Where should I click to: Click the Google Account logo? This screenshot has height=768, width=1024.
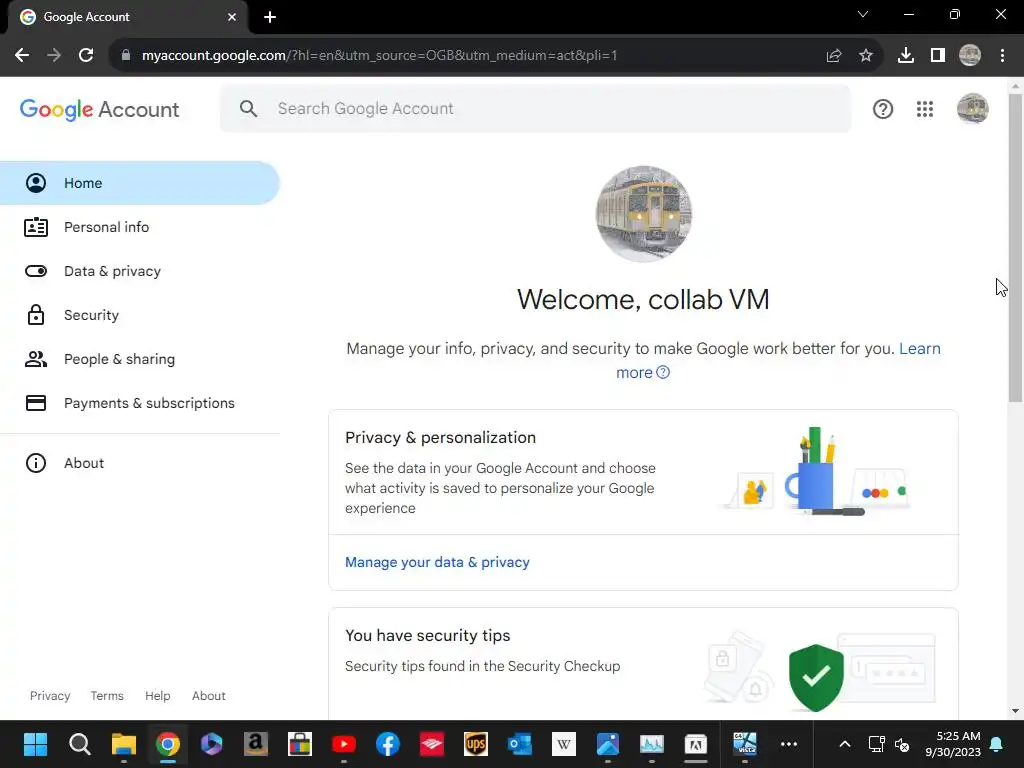99,109
